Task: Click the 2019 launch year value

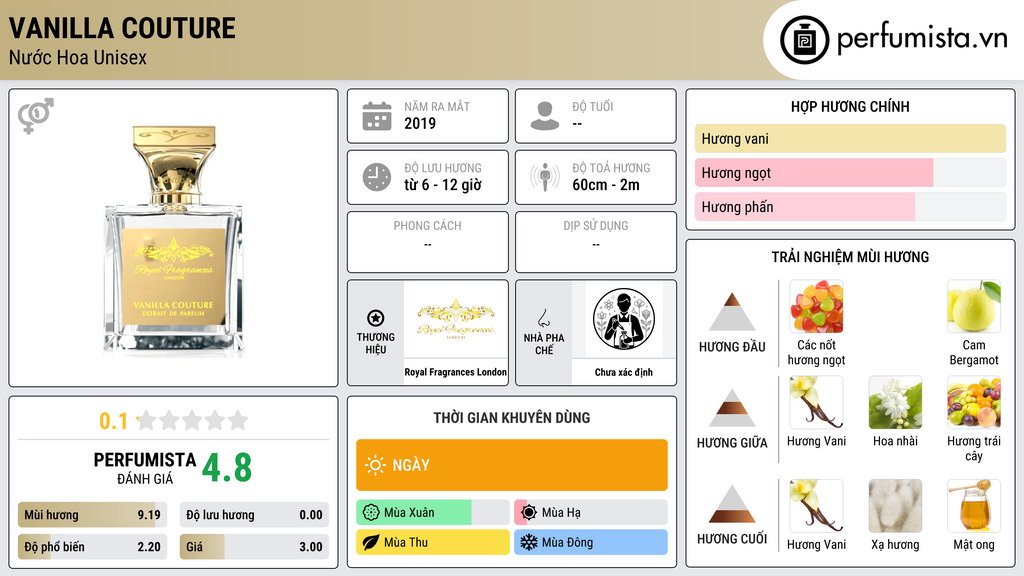Action: (x=420, y=123)
